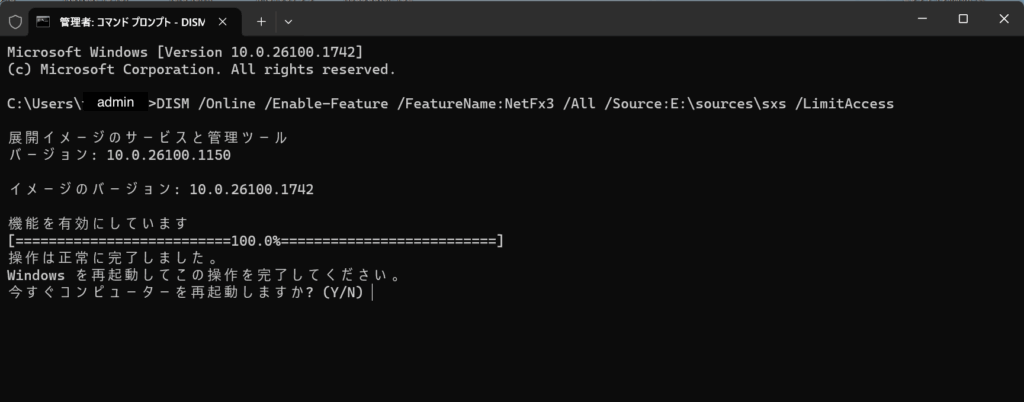This screenshot has height=402, width=1024.
Task: Click the イメージのバージョン: 10.0.26100.1742 line
Action: tap(160, 189)
